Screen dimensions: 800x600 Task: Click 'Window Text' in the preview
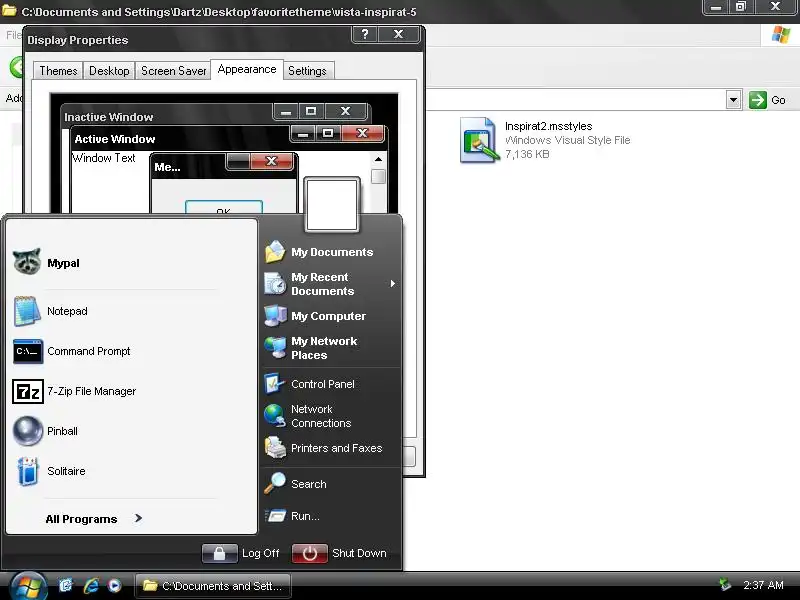104,158
